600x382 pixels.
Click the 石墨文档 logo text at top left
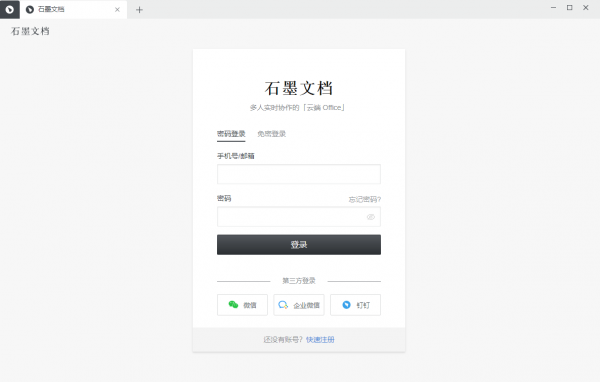pos(30,31)
